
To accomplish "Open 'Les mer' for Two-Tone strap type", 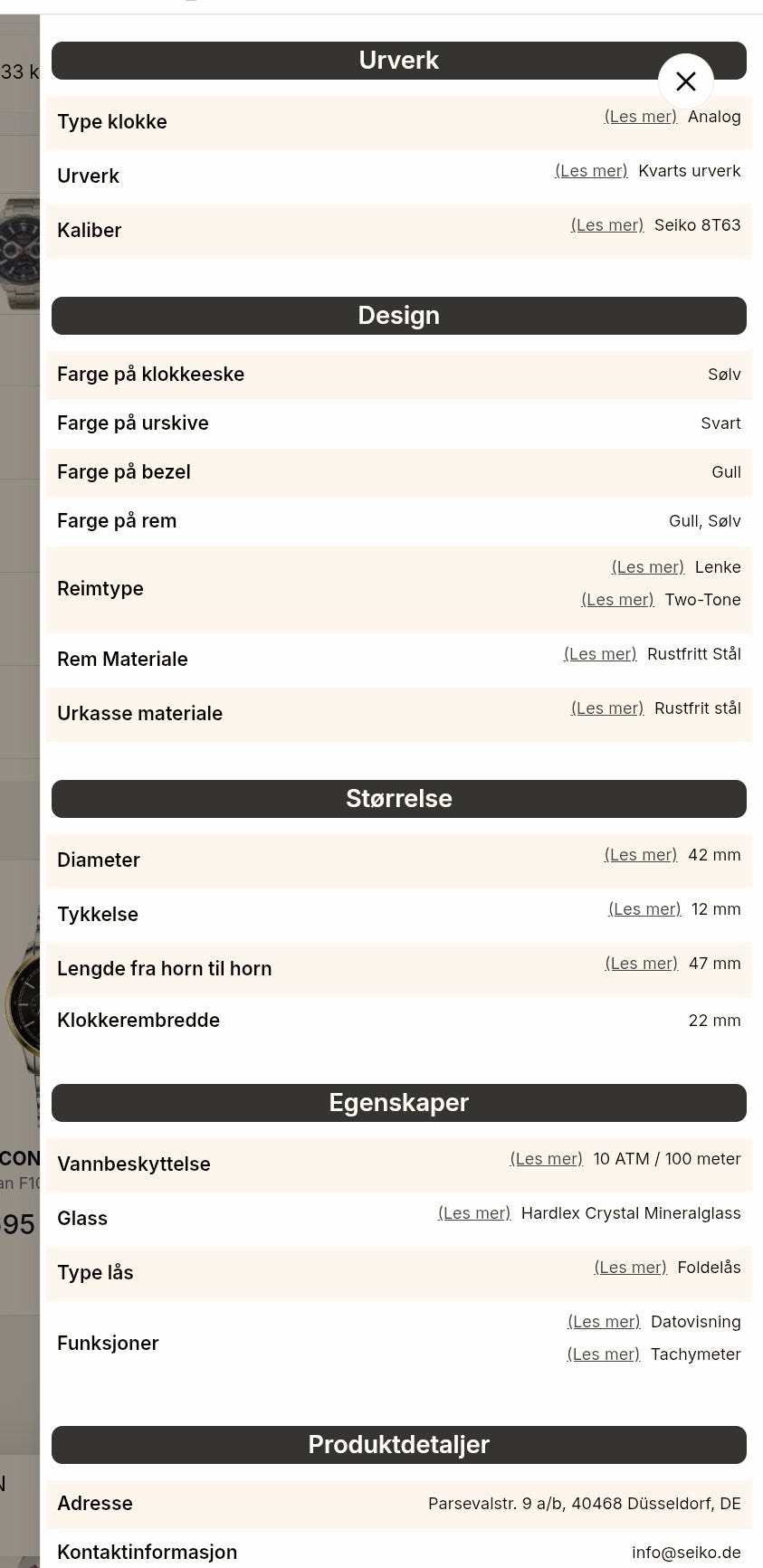I will click(x=617, y=600).
